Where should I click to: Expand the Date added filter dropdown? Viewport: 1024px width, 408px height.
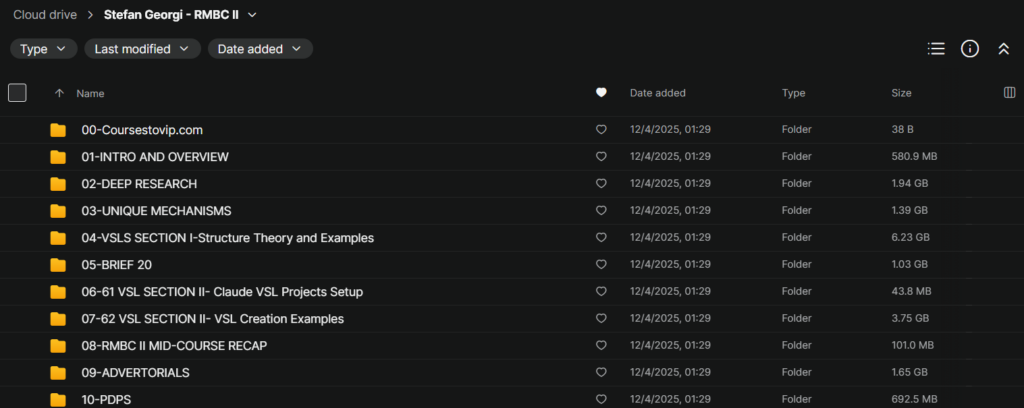click(x=260, y=48)
